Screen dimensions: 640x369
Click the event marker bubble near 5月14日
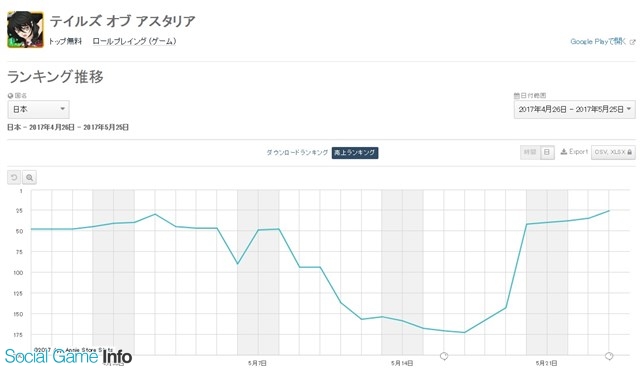pyautogui.click(x=444, y=356)
